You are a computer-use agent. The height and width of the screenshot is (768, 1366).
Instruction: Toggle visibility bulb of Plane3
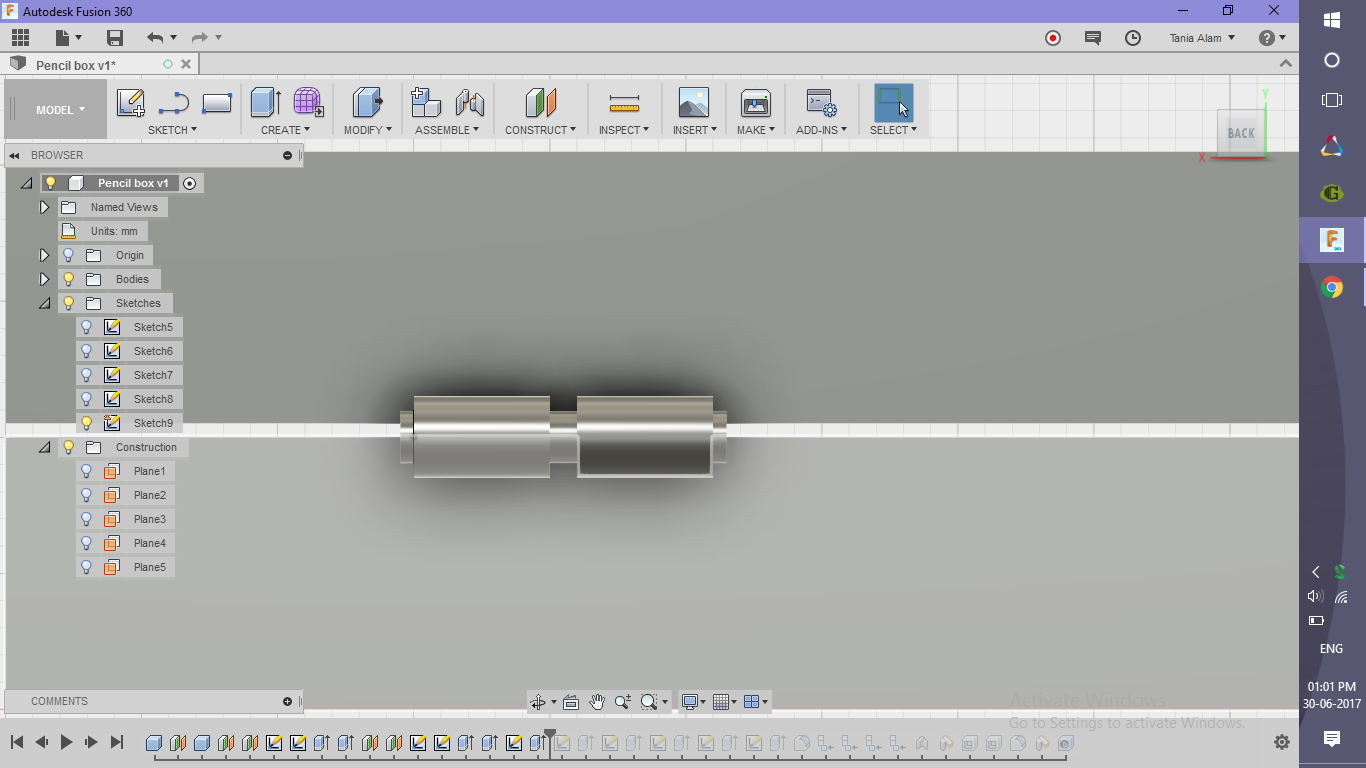[87, 519]
